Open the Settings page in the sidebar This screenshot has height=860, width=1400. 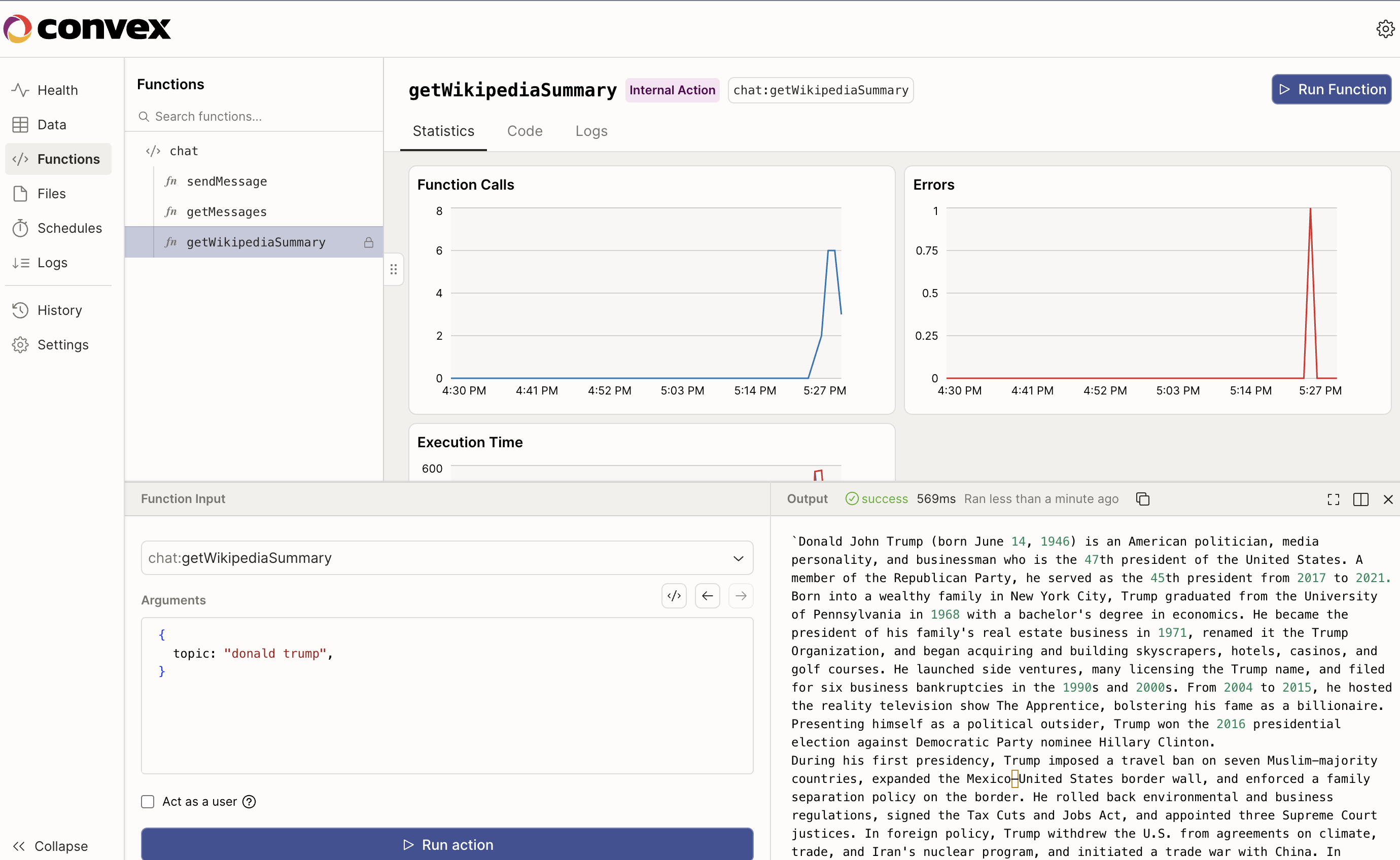click(x=57, y=345)
